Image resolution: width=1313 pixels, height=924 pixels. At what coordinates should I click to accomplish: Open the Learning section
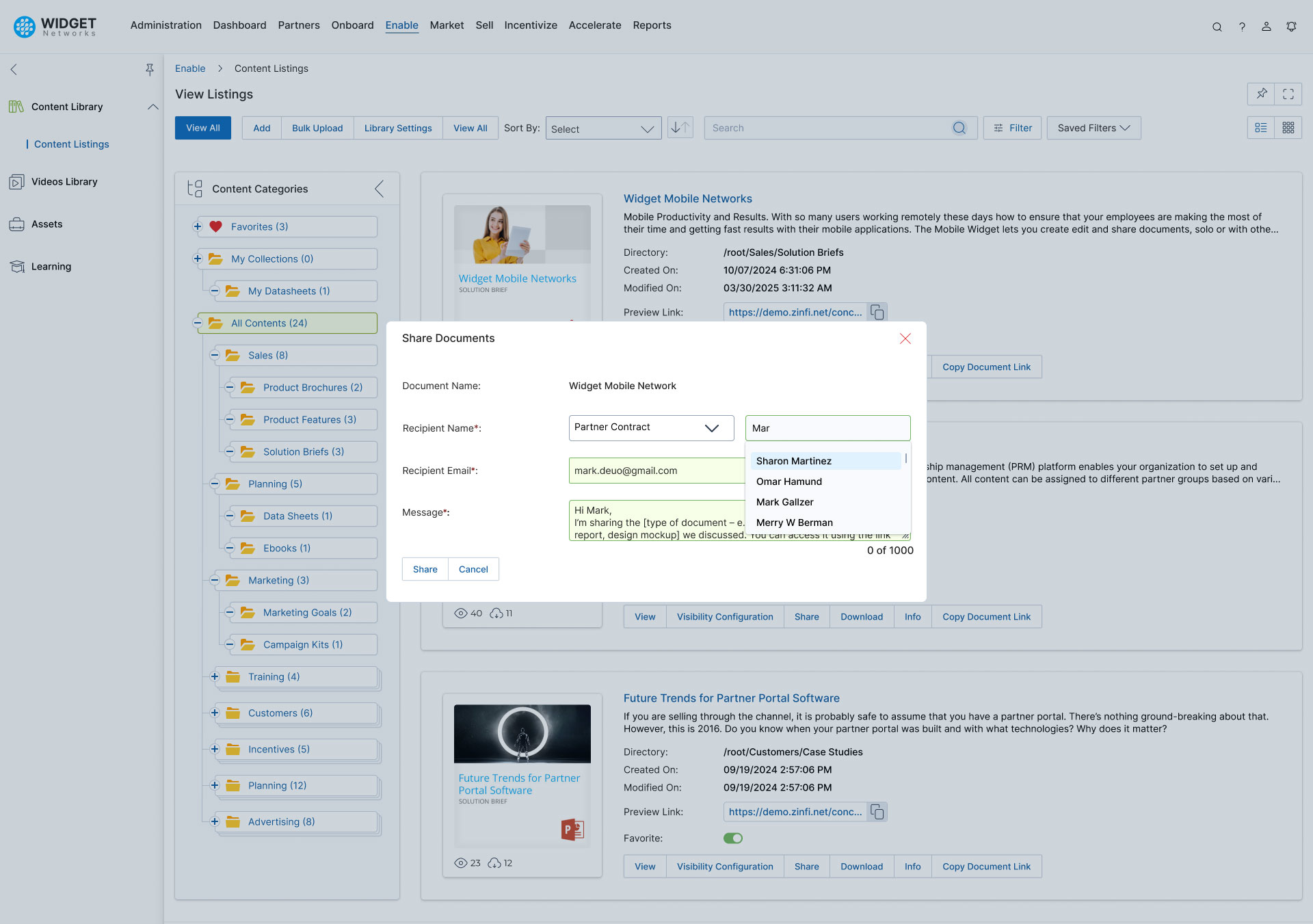(50, 266)
